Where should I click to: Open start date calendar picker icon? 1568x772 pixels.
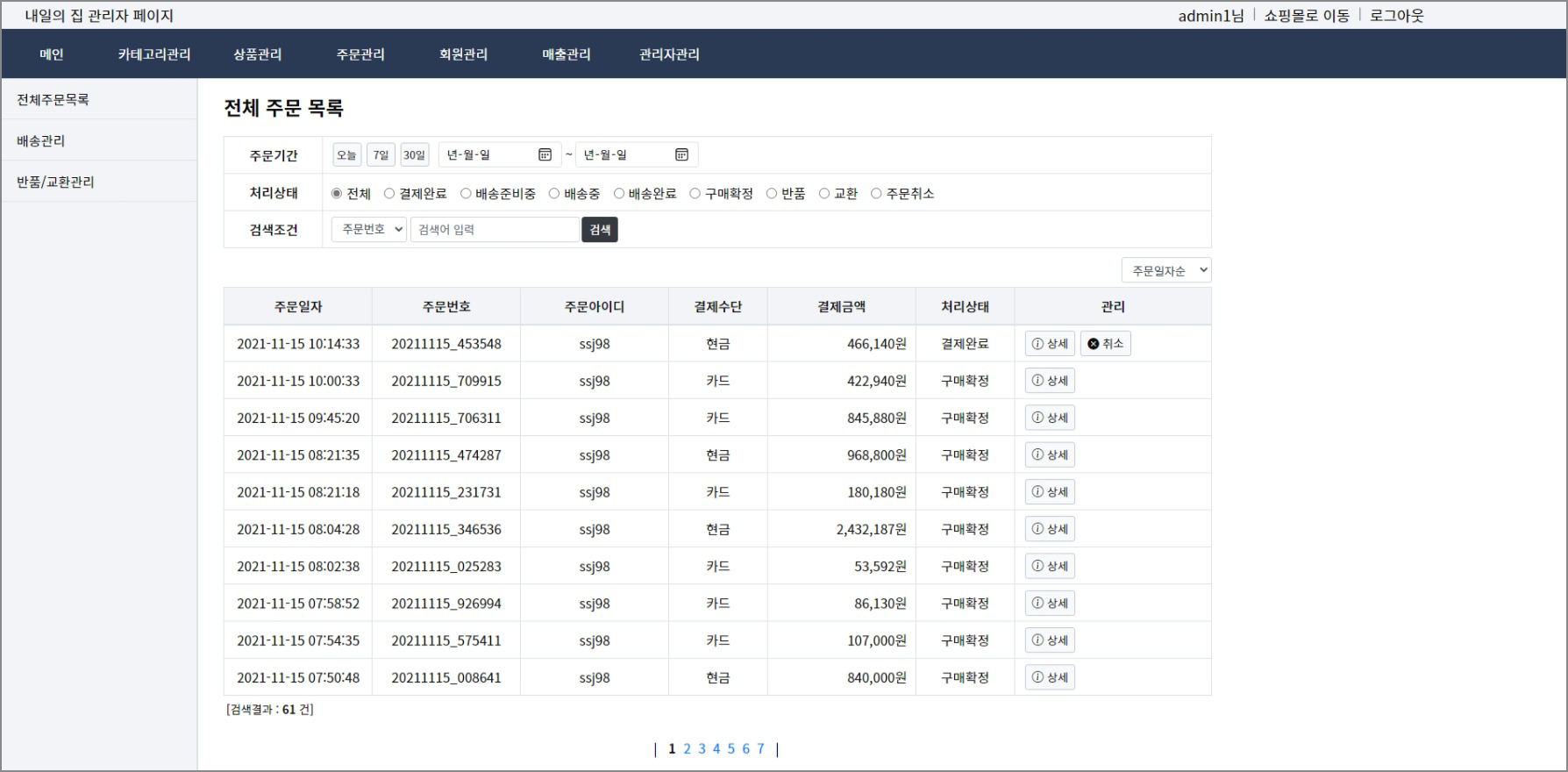(x=545, y=155)
